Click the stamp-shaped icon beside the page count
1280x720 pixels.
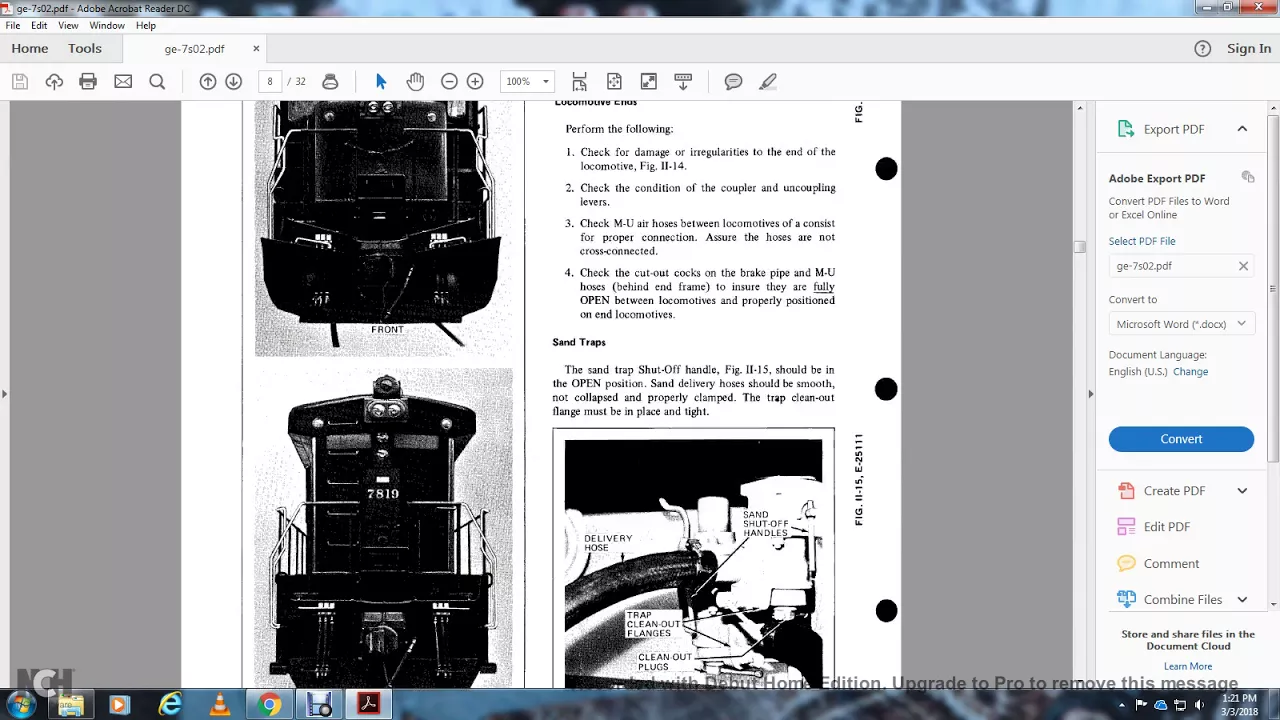pos(330,81)
